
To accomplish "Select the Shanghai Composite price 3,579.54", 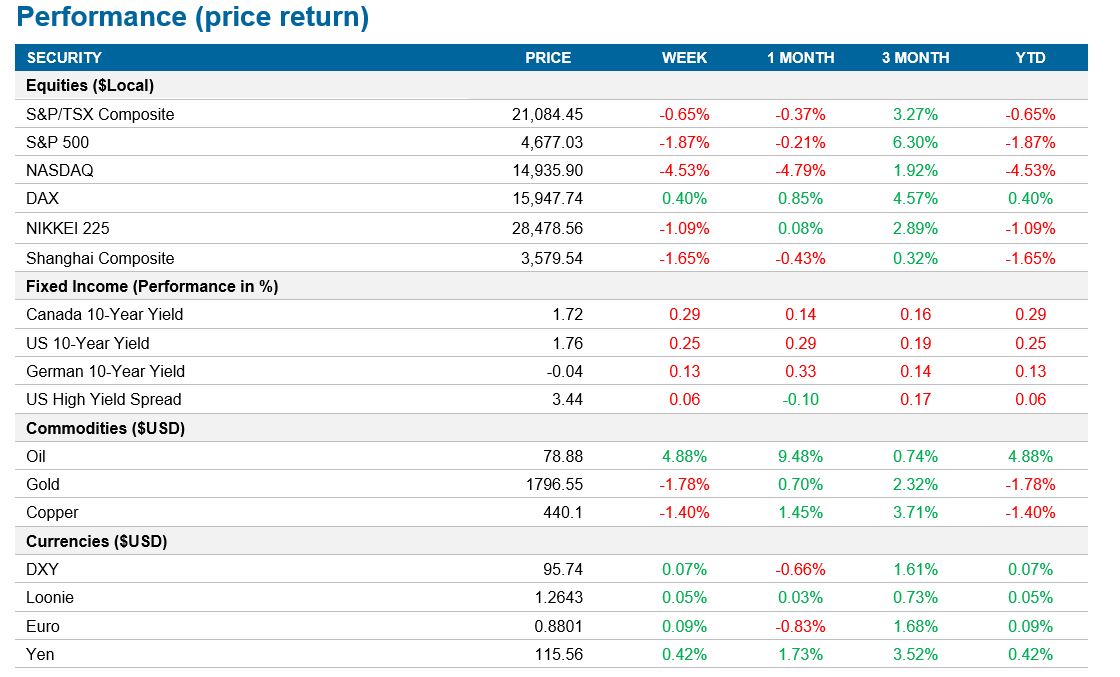I will (x=551, y=259).
